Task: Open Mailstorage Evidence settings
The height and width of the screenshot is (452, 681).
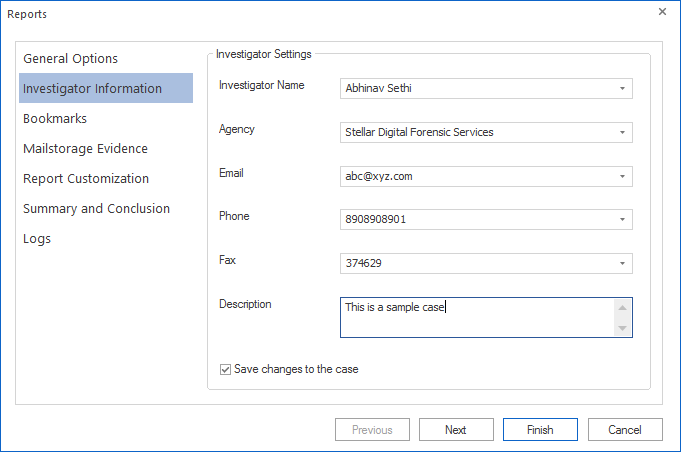Action: [85, 149]
